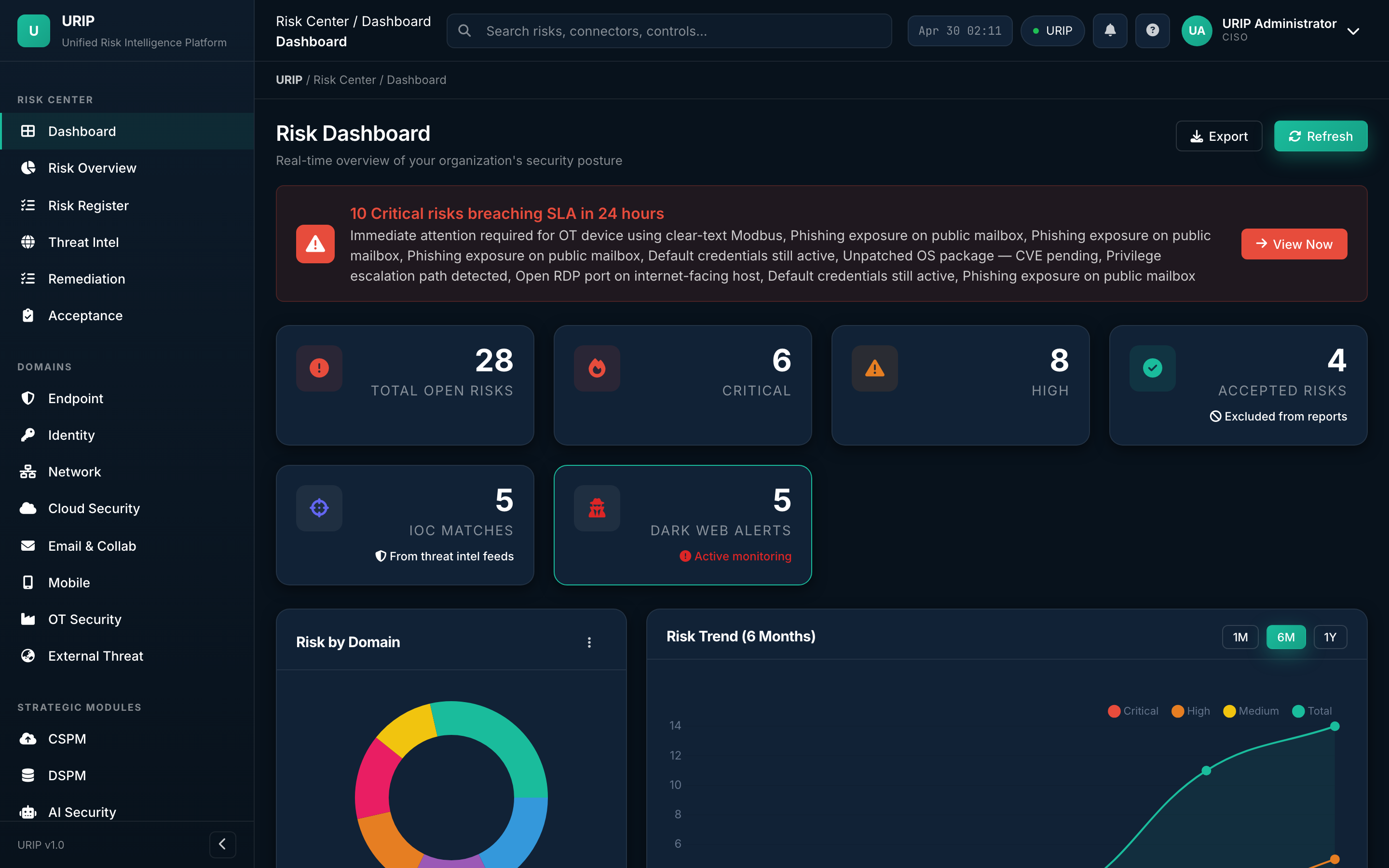This screenshot has height=868, width=1389.
Task: Collapse the sidebar with the chevron button
Action: tap(223, 844)
